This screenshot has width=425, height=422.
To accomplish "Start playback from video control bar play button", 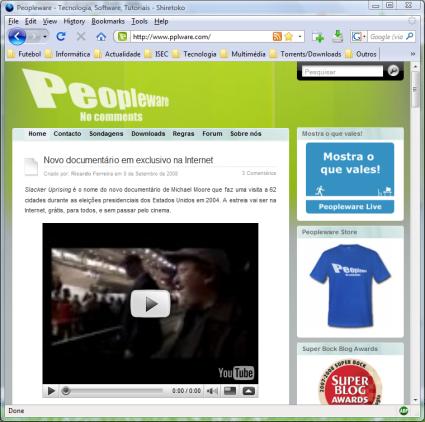I will click(x=51, y=391).
